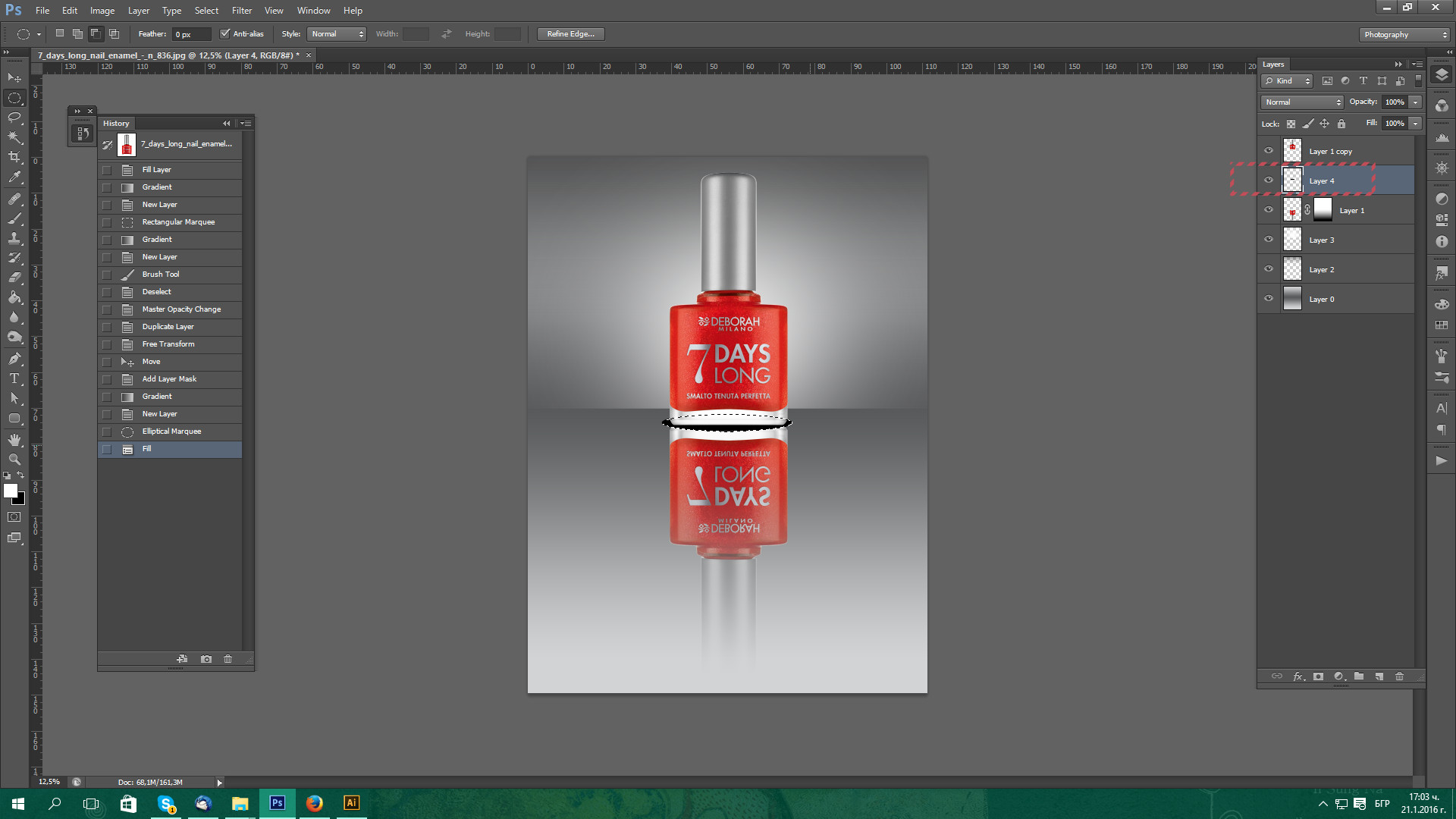Select the Horizontal Type tool
Viewport: 1456px width, 819px height.
coord(14,378)
